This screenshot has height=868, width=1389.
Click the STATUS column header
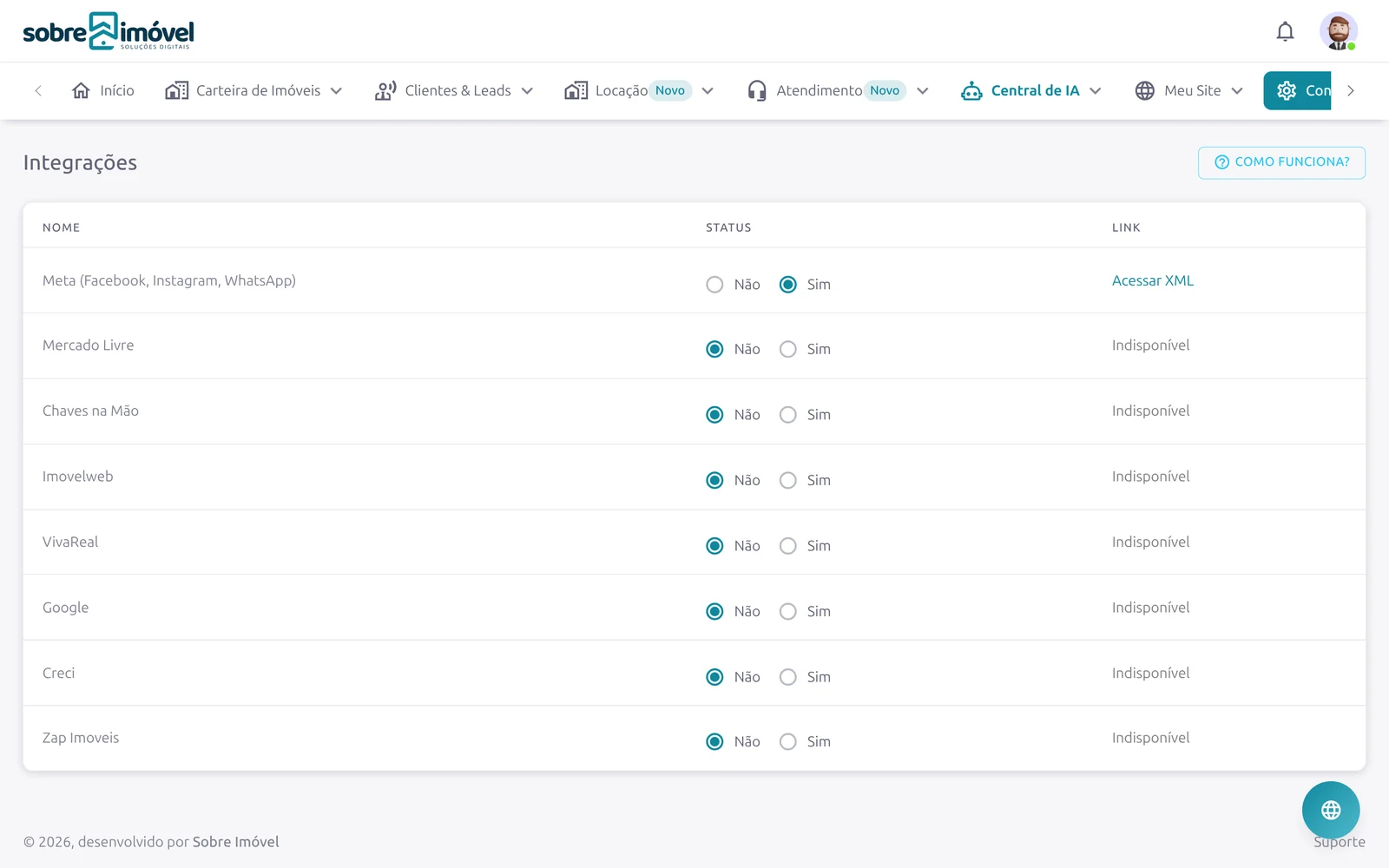click(728, 227)
